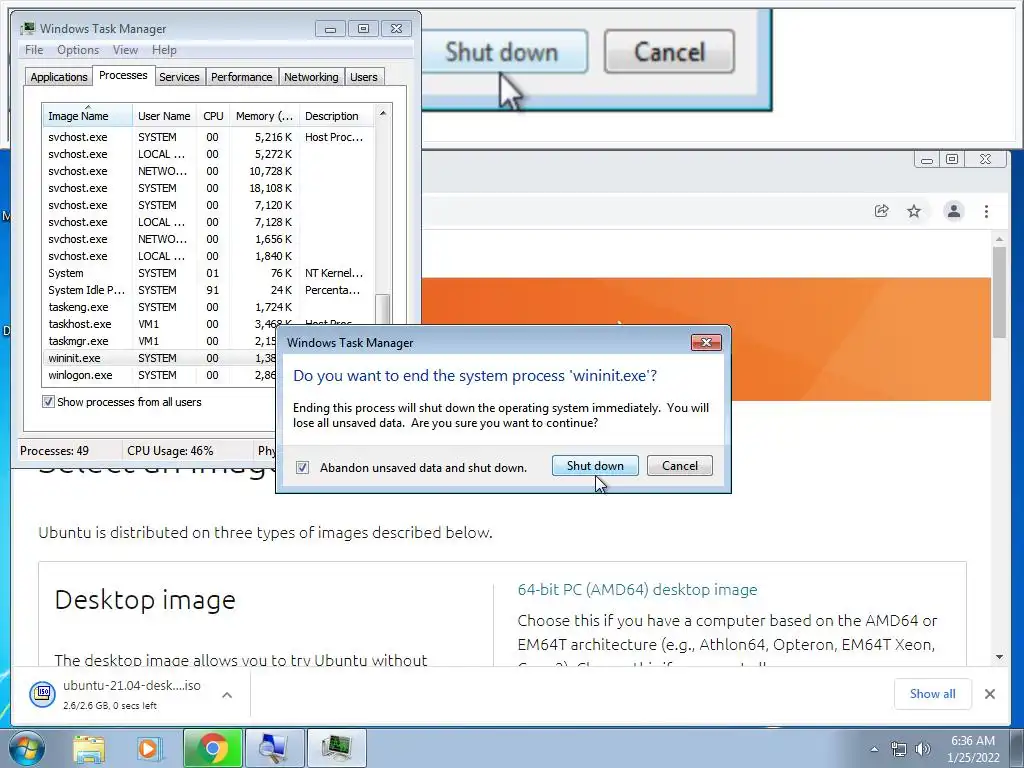
Task: Sort processes by CPU column
Action: (x=213, y=116)
